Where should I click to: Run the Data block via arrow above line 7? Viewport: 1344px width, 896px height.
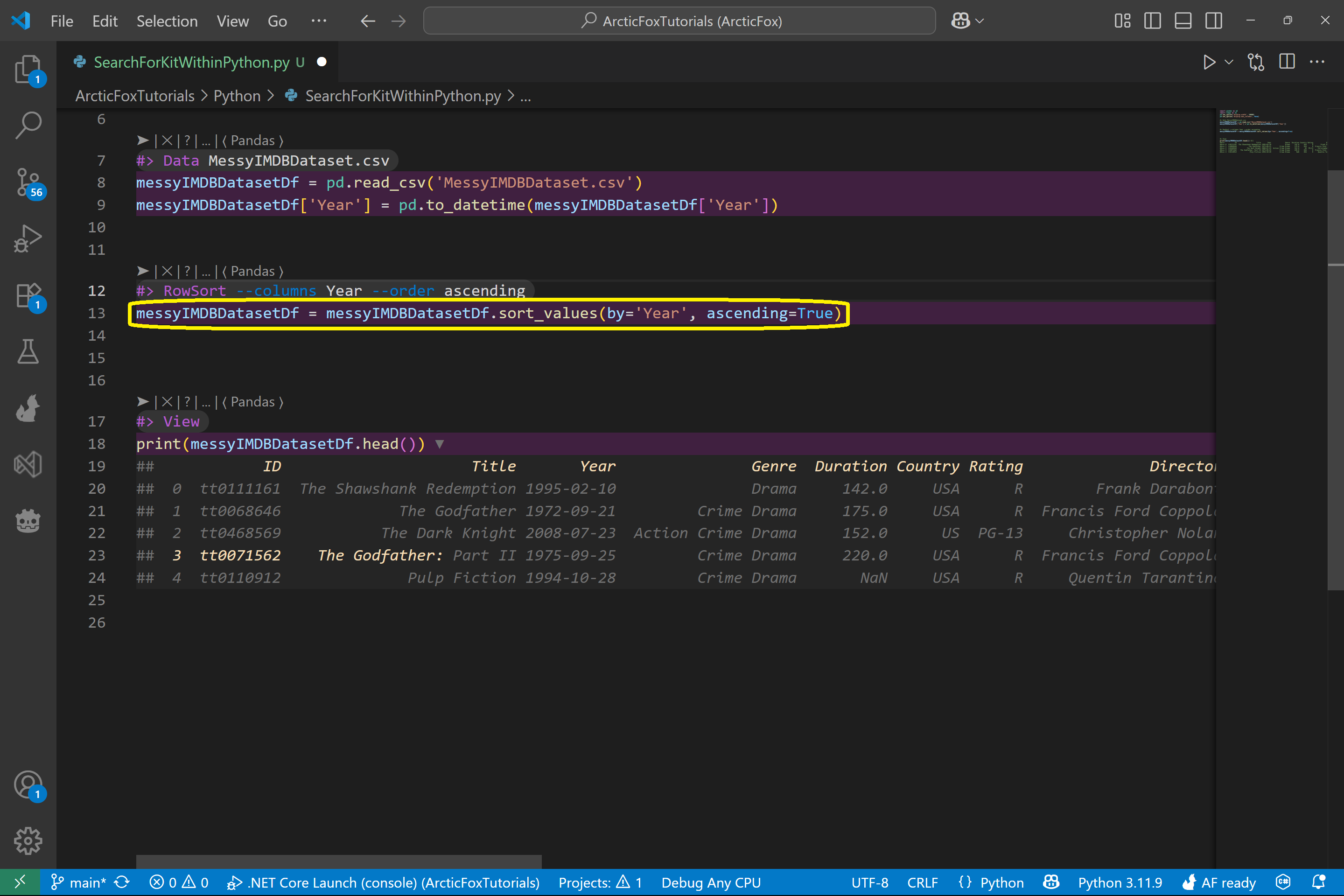point(143,140)
